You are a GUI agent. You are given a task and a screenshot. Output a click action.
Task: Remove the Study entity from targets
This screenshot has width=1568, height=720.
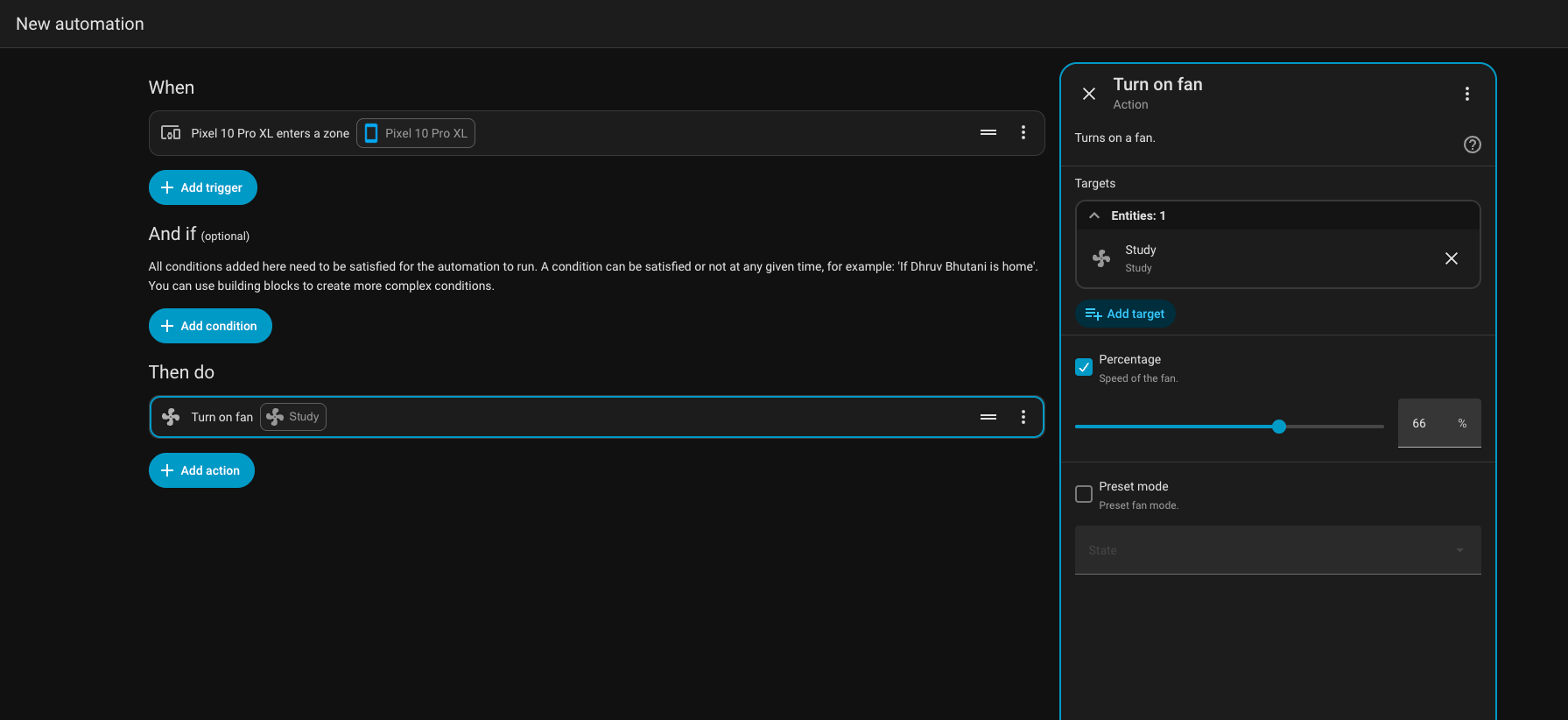1452,258
